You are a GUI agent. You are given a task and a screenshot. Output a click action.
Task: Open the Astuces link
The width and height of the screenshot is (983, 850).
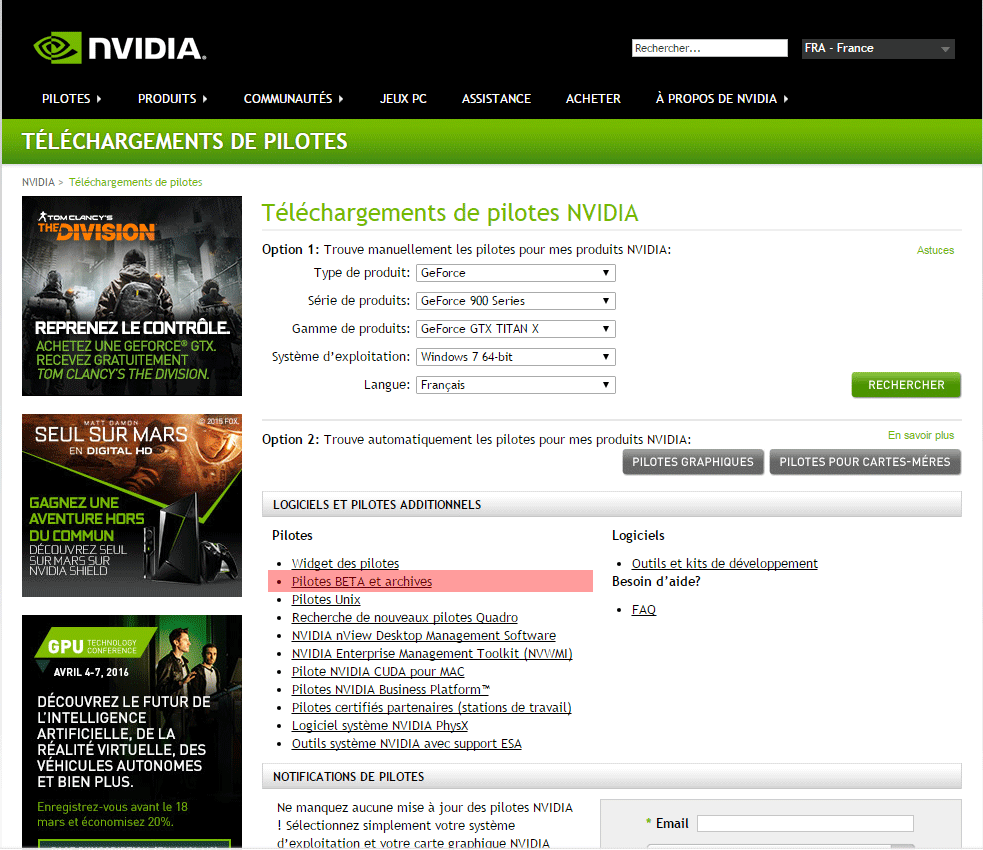tap(935, 250)
